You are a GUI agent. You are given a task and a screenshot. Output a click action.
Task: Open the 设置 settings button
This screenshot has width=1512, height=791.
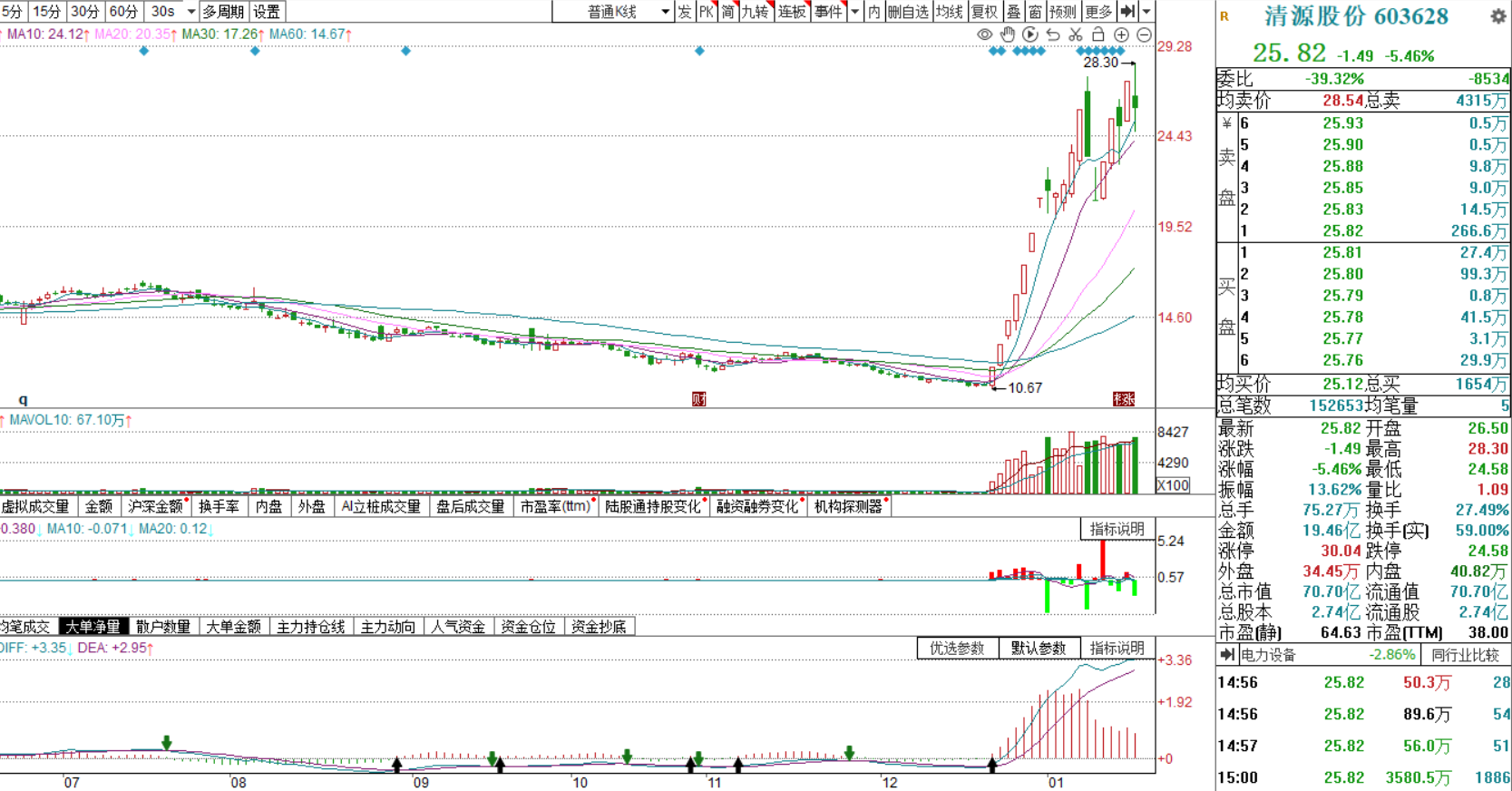[x=267, y=11]
